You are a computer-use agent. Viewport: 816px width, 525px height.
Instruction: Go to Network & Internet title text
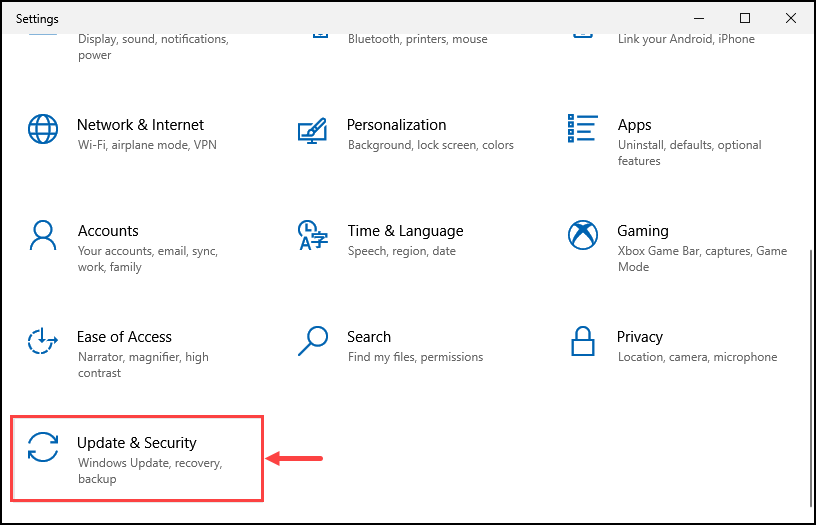[x=141, y=125]
